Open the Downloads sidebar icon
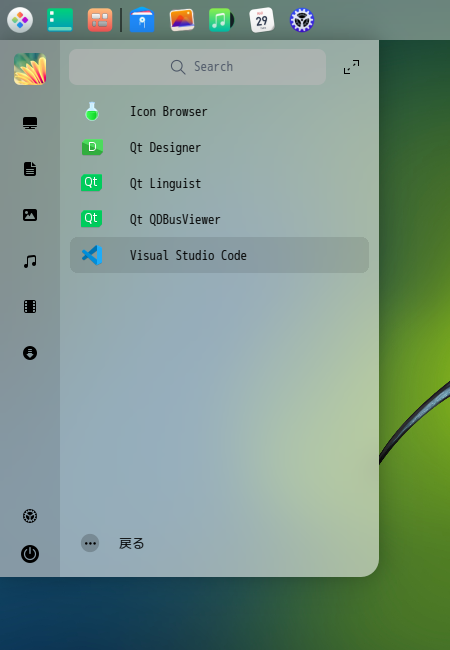Viewport: 450px width, 650px height. (30, 353)
